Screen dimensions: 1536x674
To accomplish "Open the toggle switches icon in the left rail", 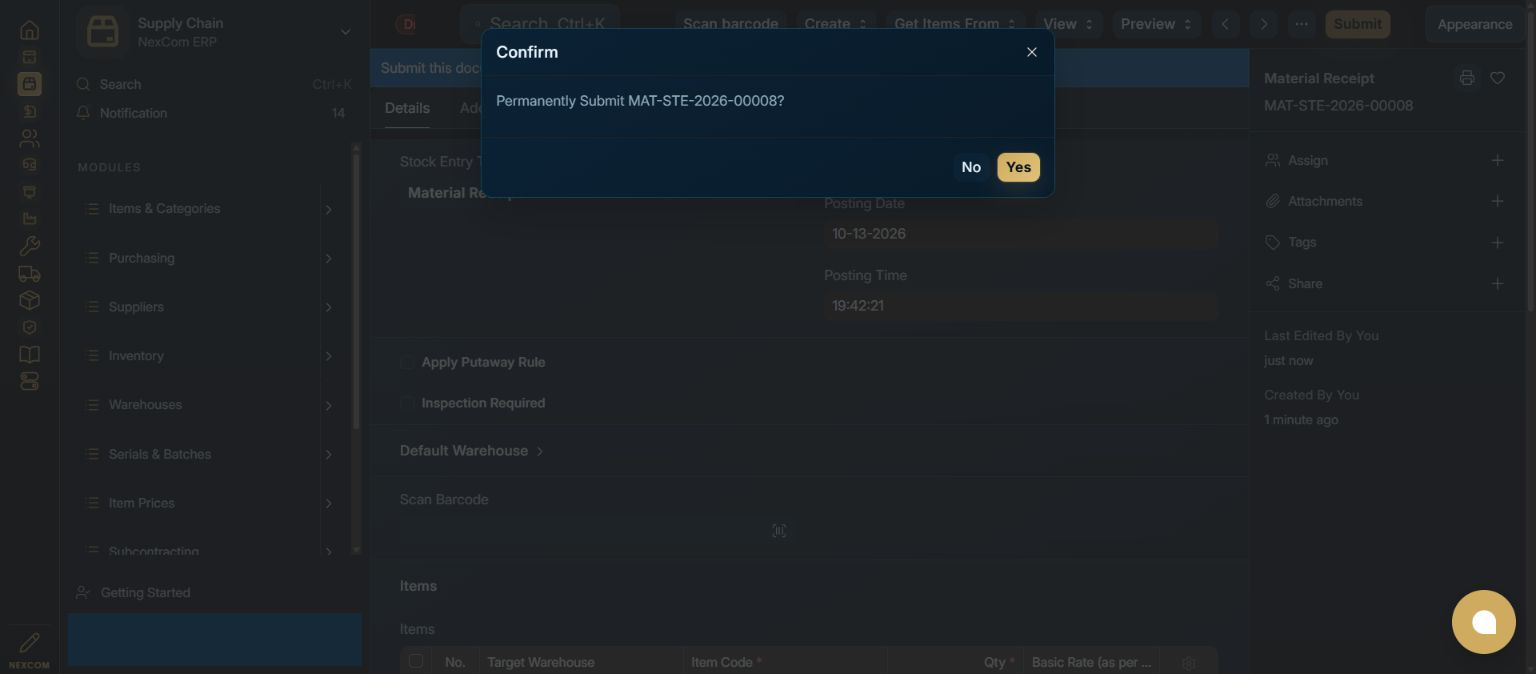I will 29,381.
